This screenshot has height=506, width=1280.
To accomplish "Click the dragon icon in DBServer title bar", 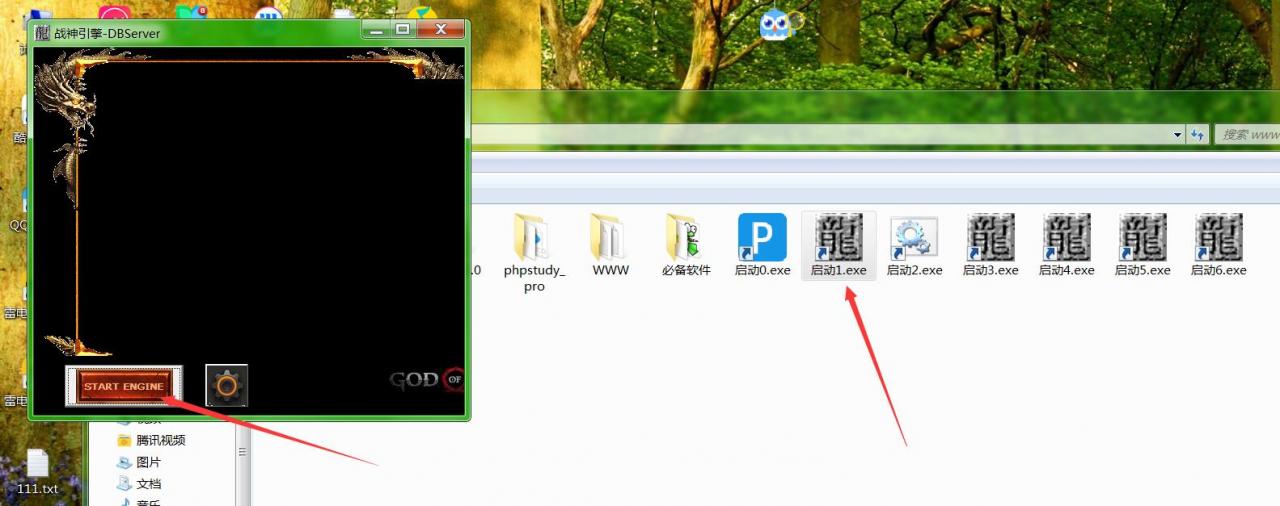I will (42, 32).
